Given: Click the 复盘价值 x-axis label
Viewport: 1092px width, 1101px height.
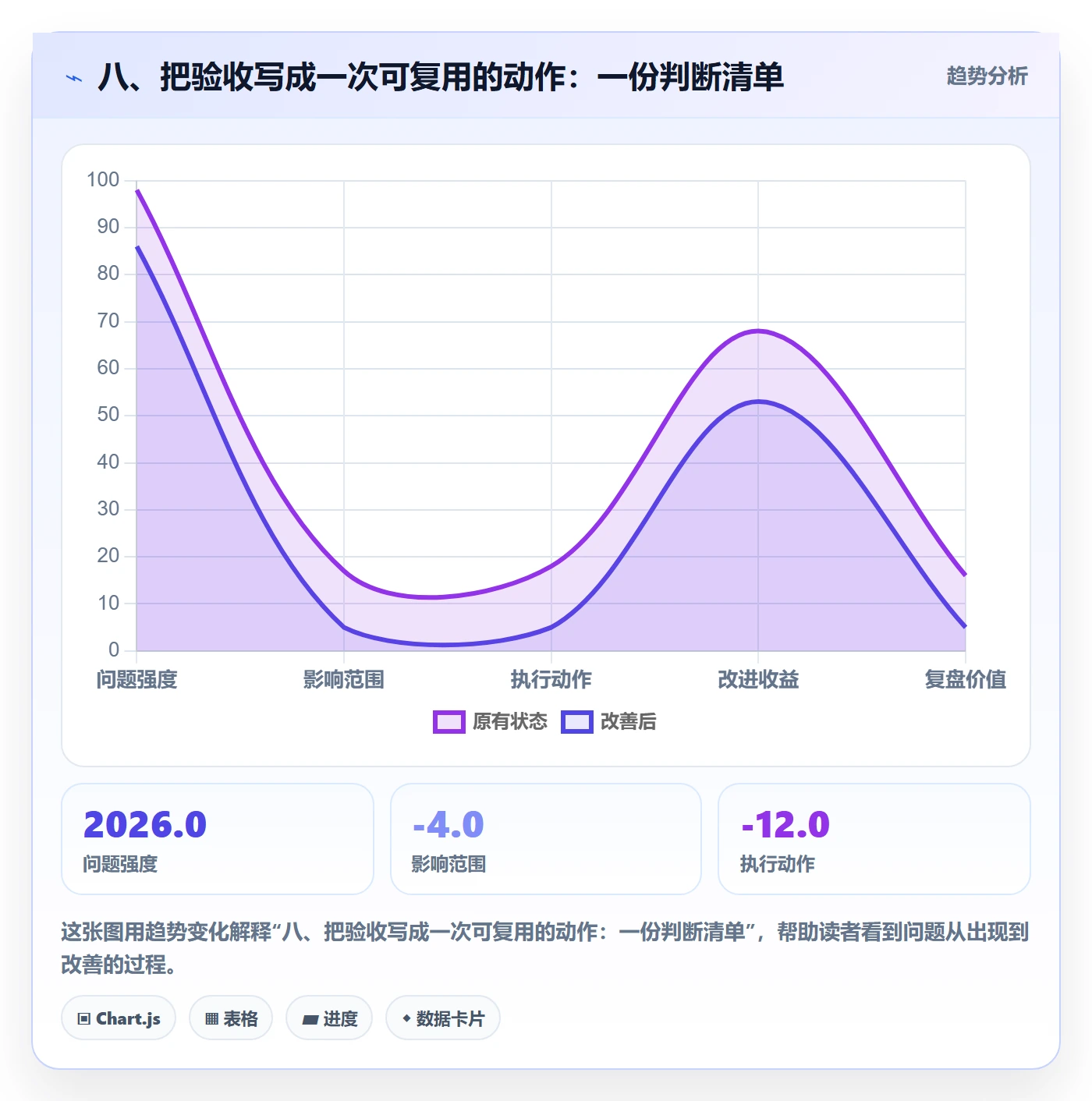Looking at the screenshot, I should 966,680.
